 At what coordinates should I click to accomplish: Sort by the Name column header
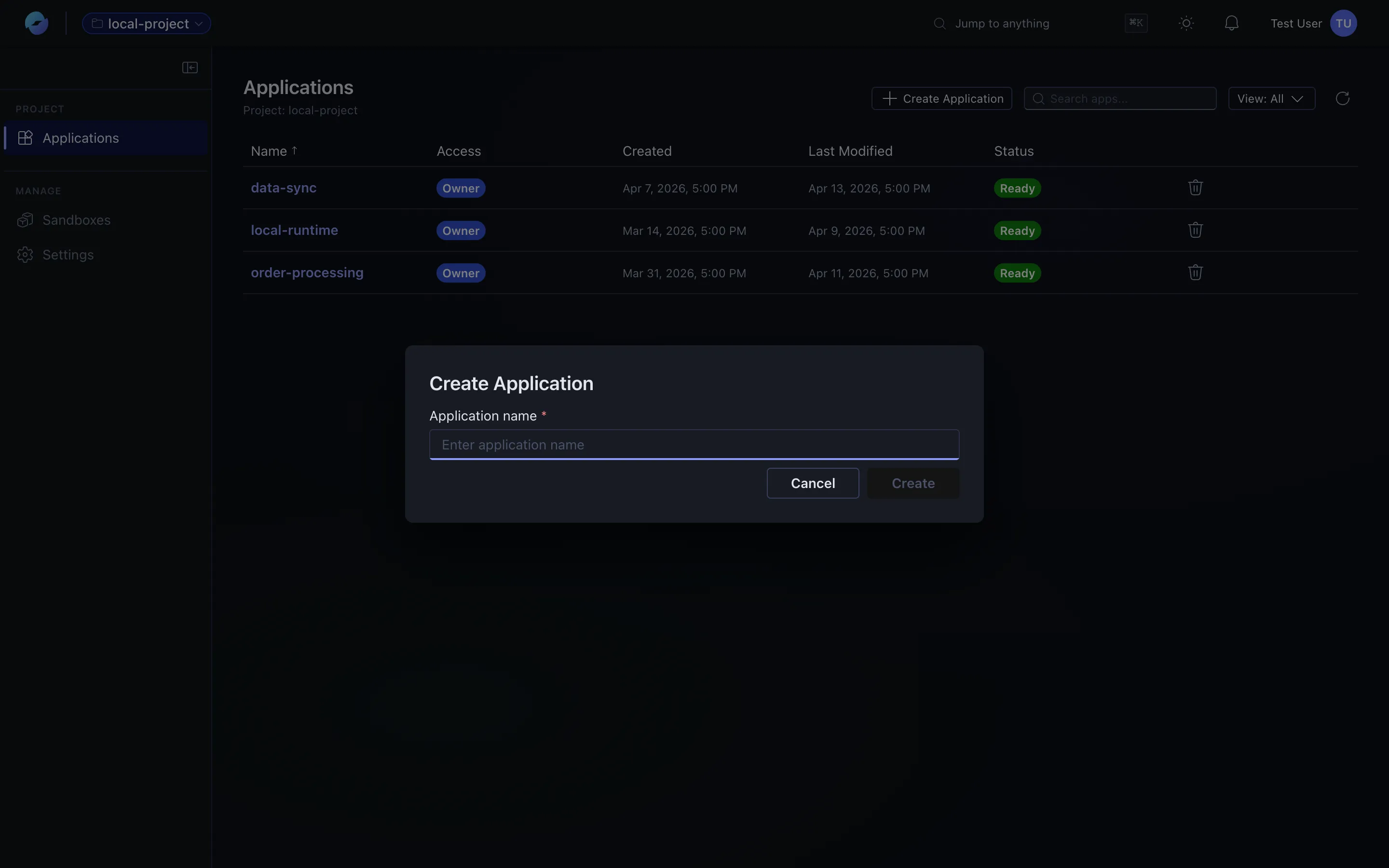point(274,151)
